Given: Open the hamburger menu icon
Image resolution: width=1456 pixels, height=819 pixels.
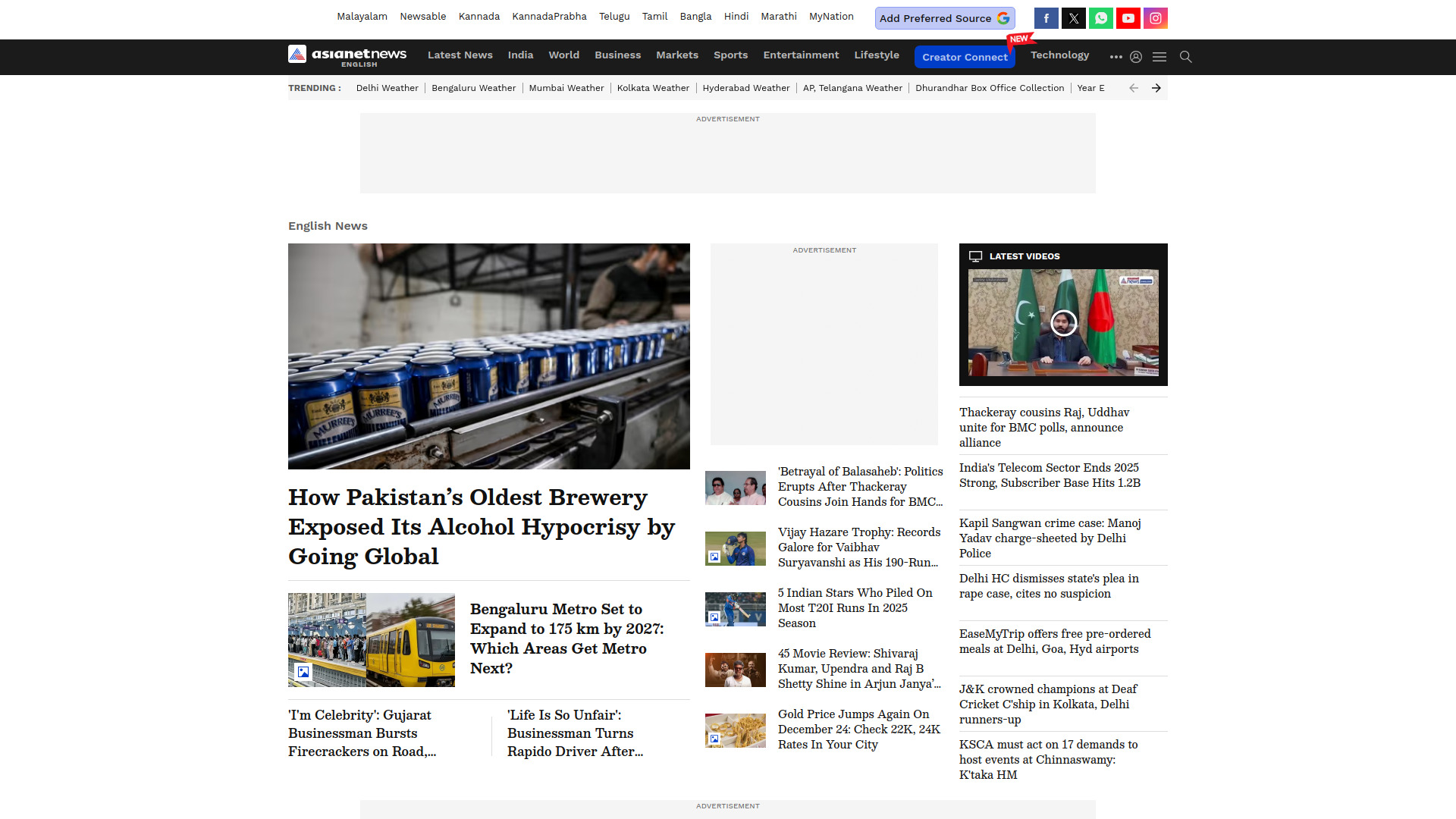Looking at the screenshot, I should tap(1159, 56).
